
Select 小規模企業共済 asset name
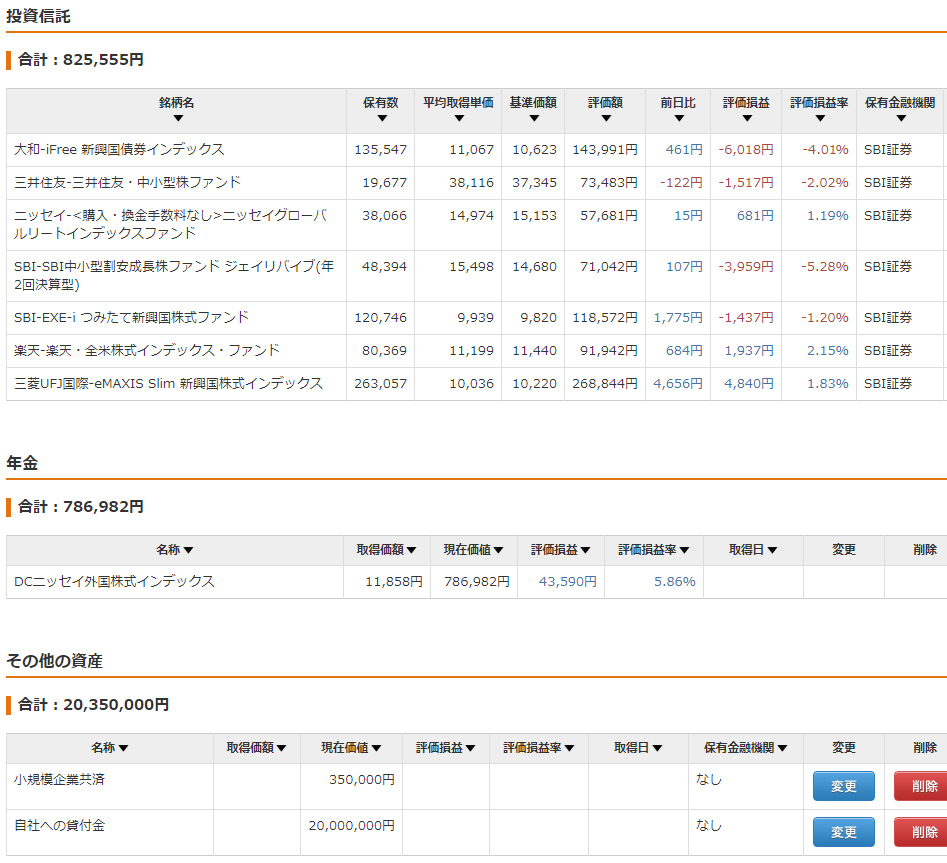(59, 780)
